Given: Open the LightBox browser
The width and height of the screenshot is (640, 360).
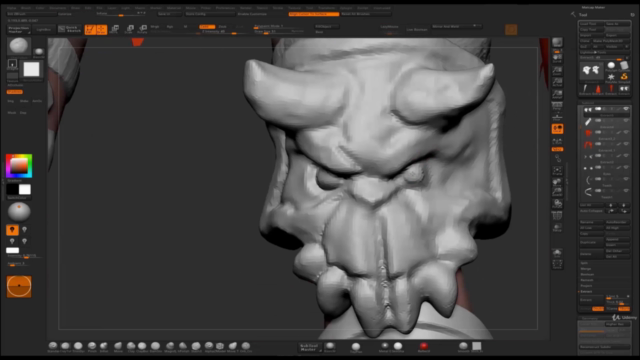Looking at the screenshot, I should (x=44, y=29).
